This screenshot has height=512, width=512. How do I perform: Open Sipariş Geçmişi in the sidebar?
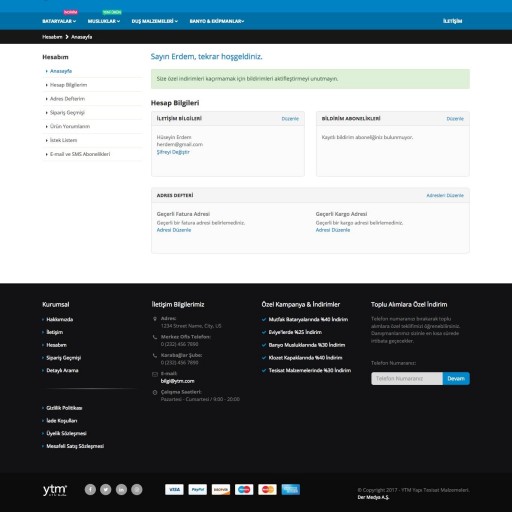click(x=67, y=113)
